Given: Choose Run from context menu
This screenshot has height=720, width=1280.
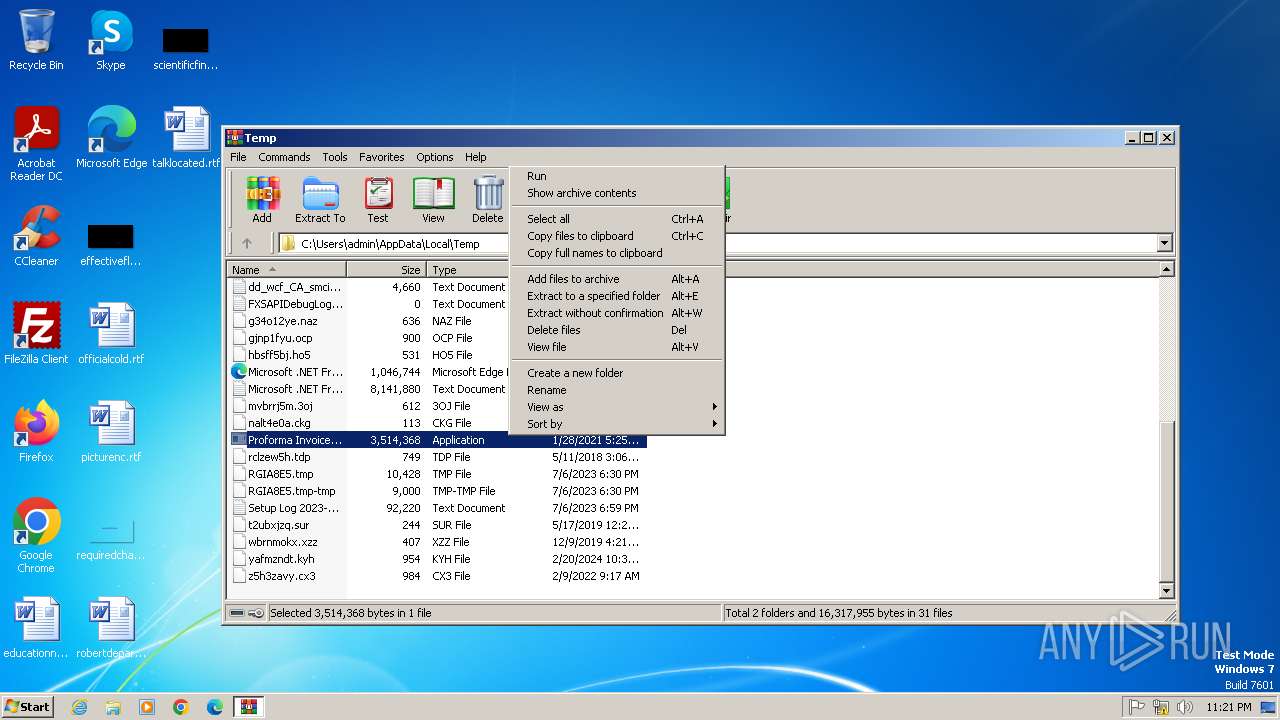Looking at the screenshot, I should click(x=617, y=176).
